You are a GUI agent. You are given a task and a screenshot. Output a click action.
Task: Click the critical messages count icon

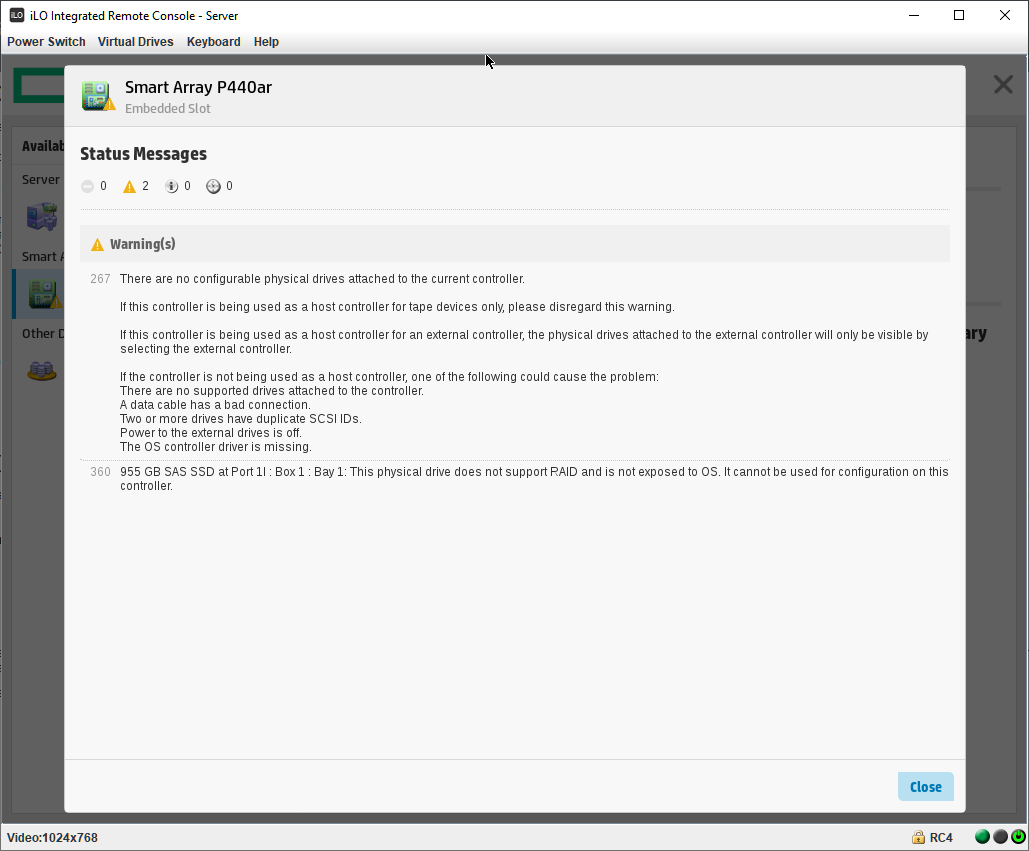(x=87, y=186)
